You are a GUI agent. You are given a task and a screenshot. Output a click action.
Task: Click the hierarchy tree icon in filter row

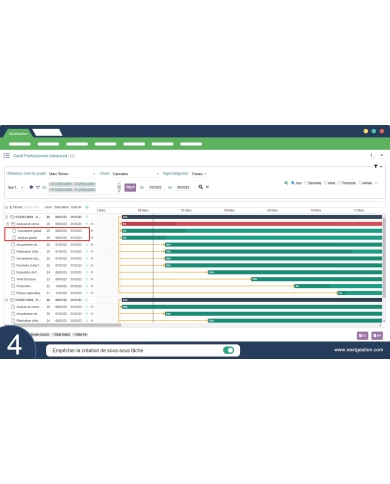pos(38,187)
